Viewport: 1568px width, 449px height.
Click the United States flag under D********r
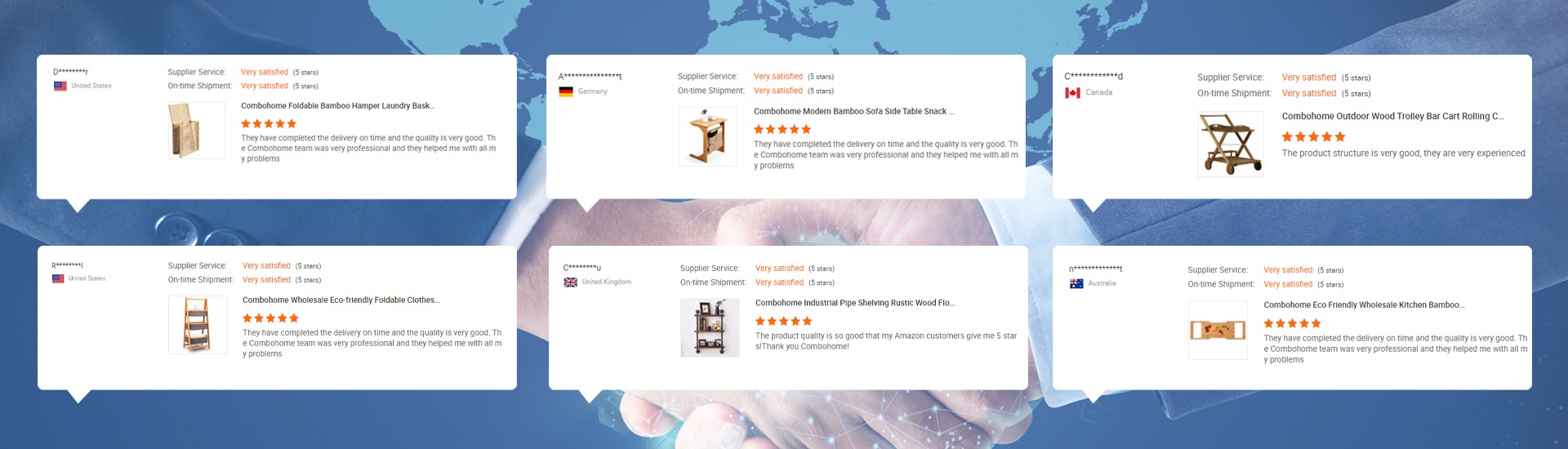[60, 86]
